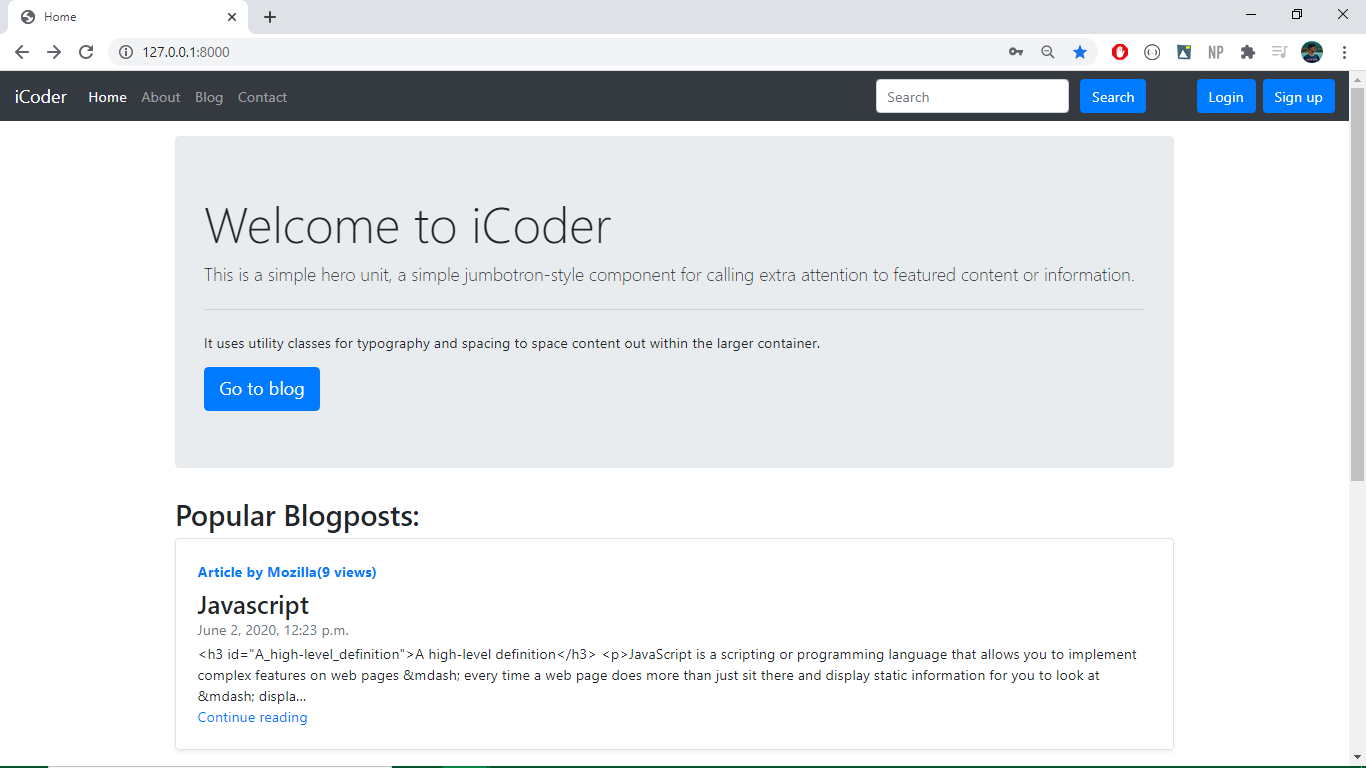Click inside the Search input field
Image resolution: width=1366 pixels, height=768 pixels.
point(971,96)
